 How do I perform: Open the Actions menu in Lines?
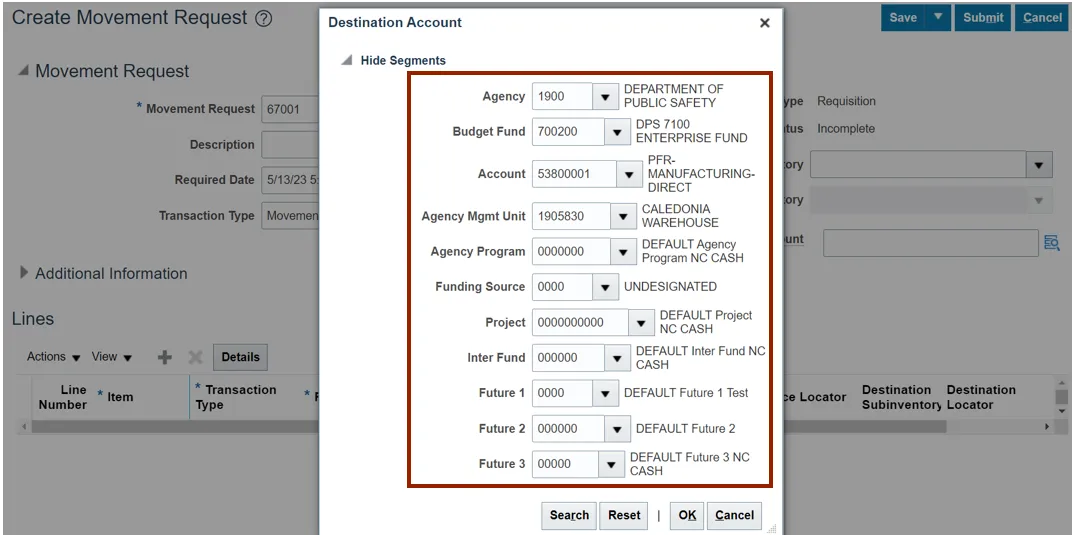coord(54,357)
